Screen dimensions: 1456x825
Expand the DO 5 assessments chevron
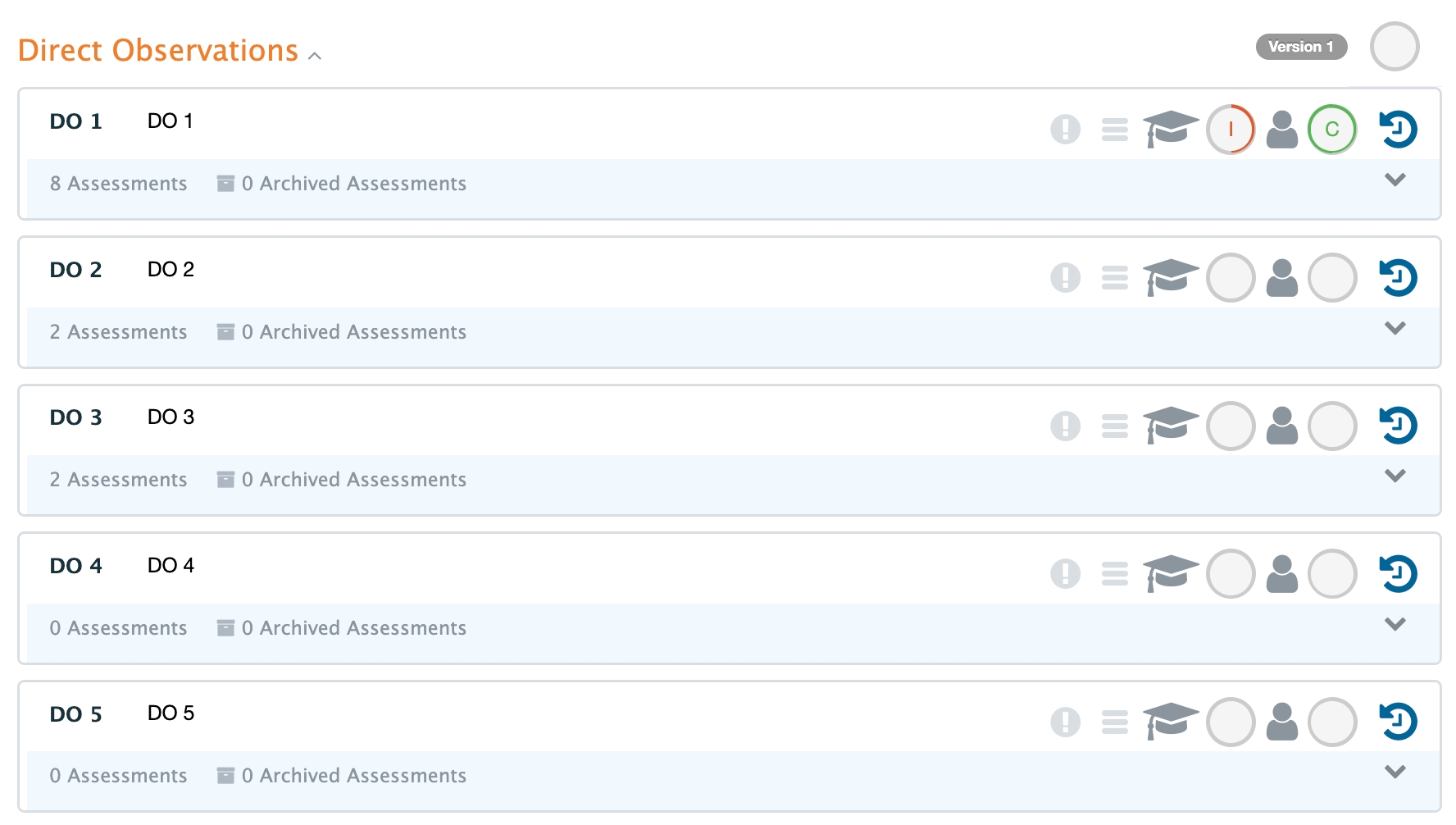point(1395,772)
